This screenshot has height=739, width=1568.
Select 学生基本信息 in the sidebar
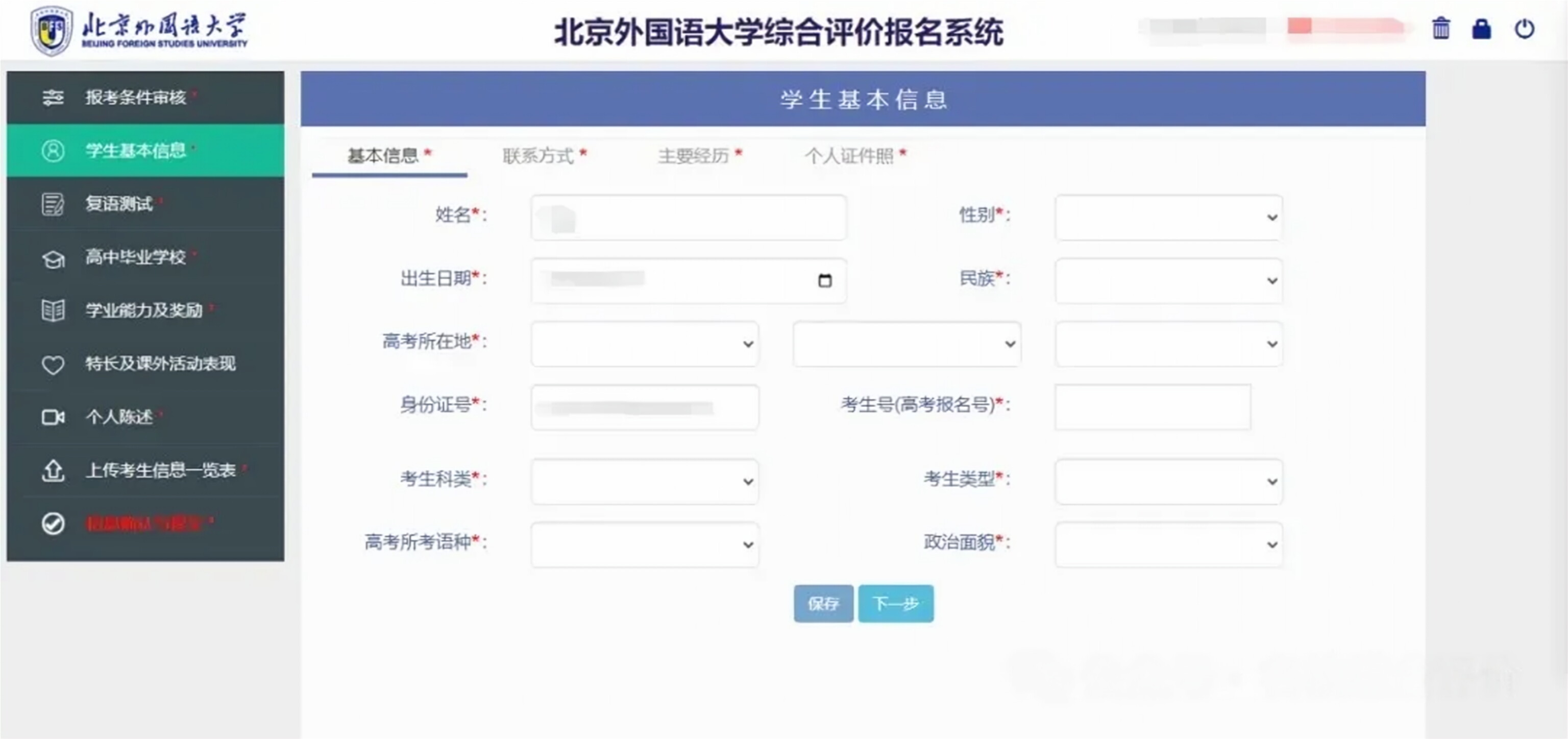click(145, 151)
